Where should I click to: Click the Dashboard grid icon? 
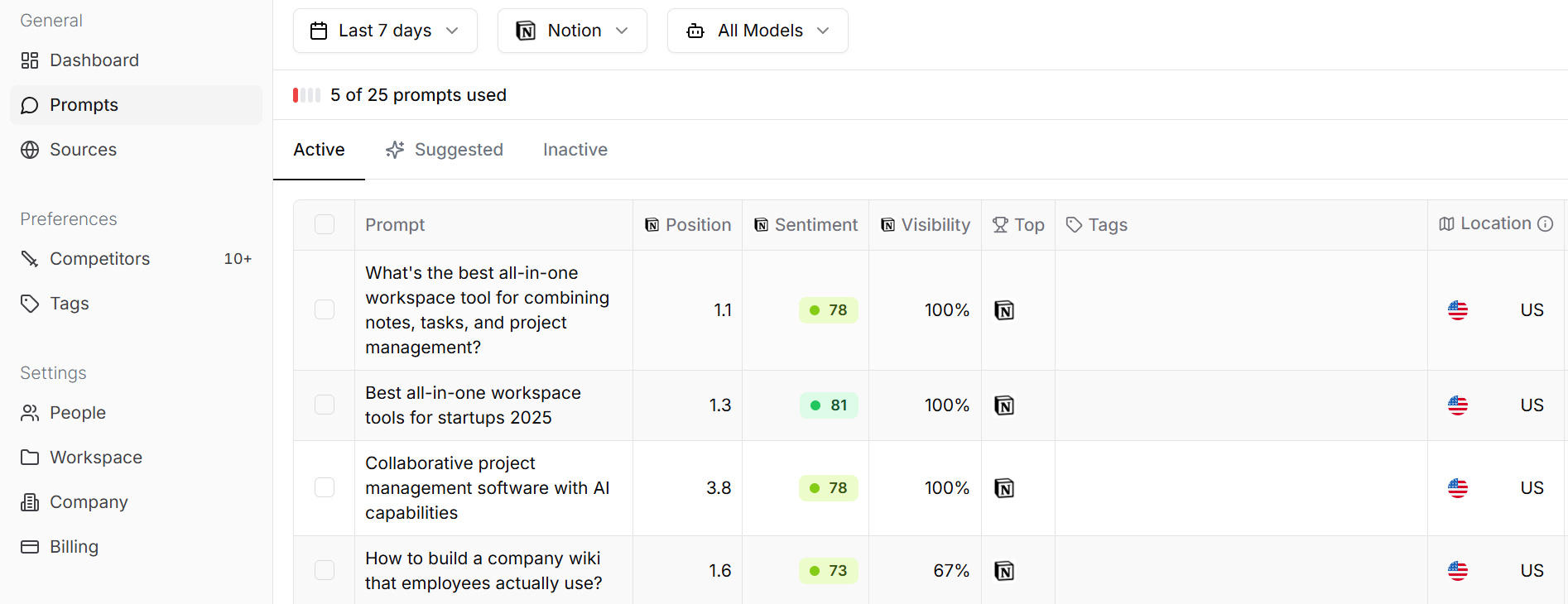pyautogui.click(x=30, y=60)
